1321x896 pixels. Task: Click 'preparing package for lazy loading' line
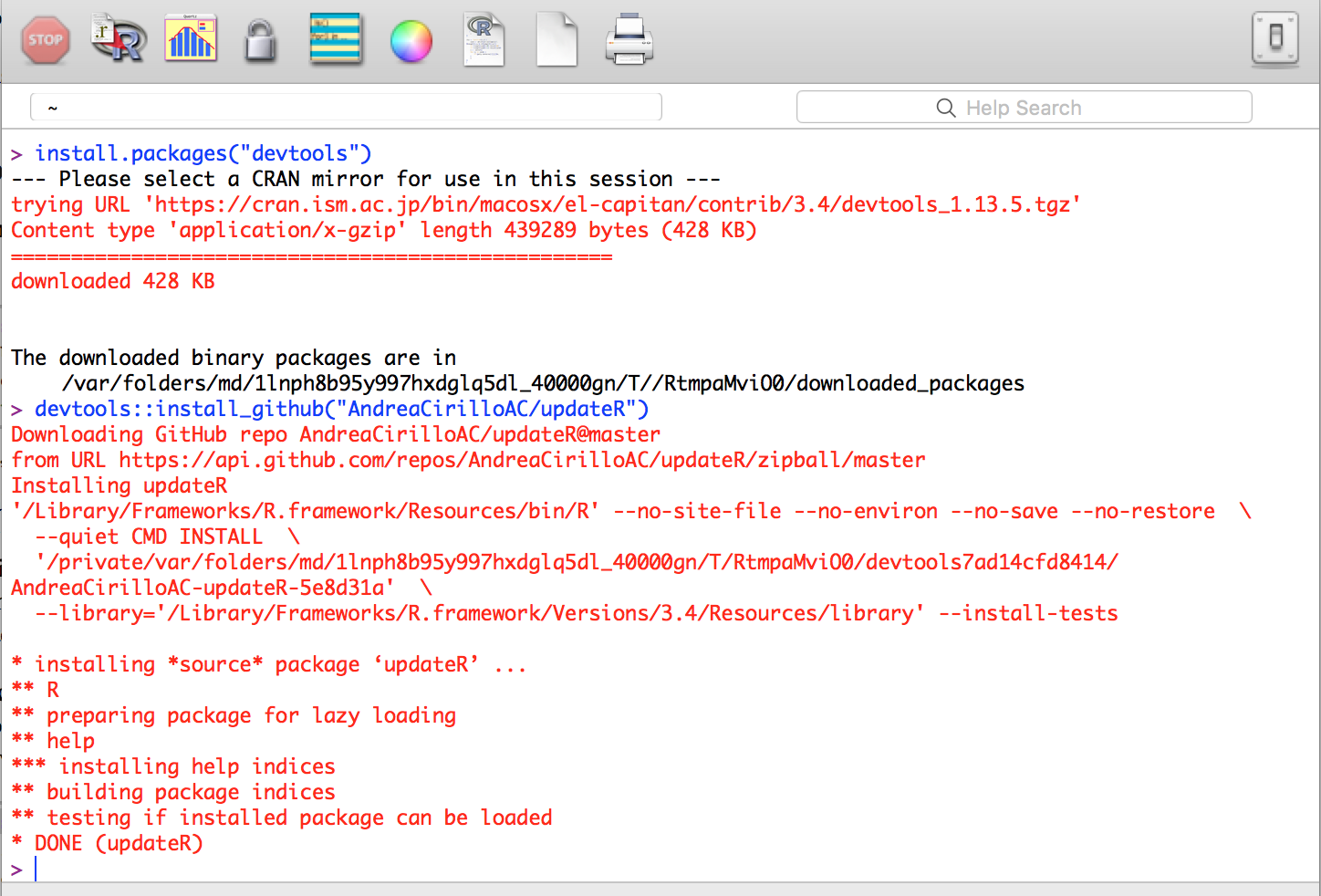coord(234,715)
